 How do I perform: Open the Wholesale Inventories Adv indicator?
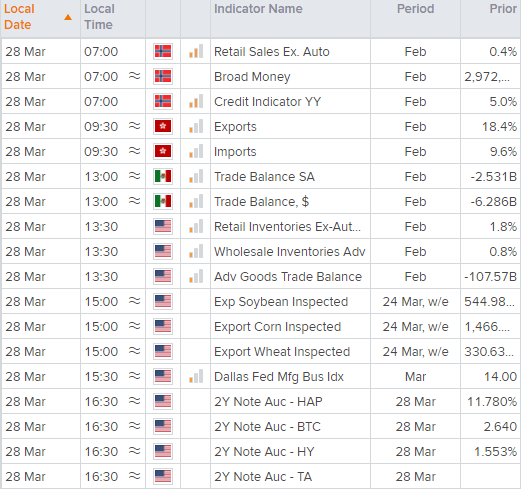(290, 252)
